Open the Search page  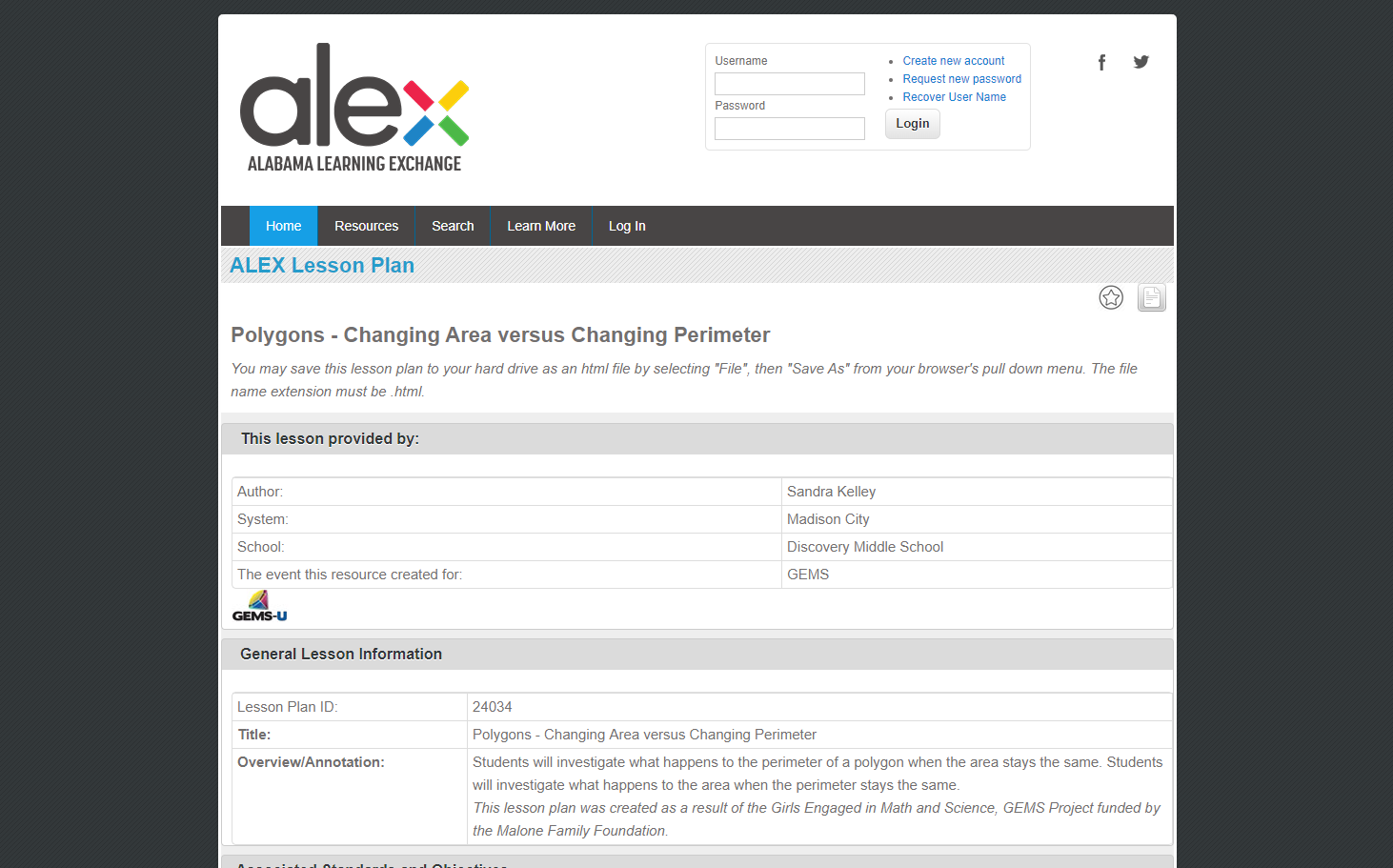click(x=453, y=226)
